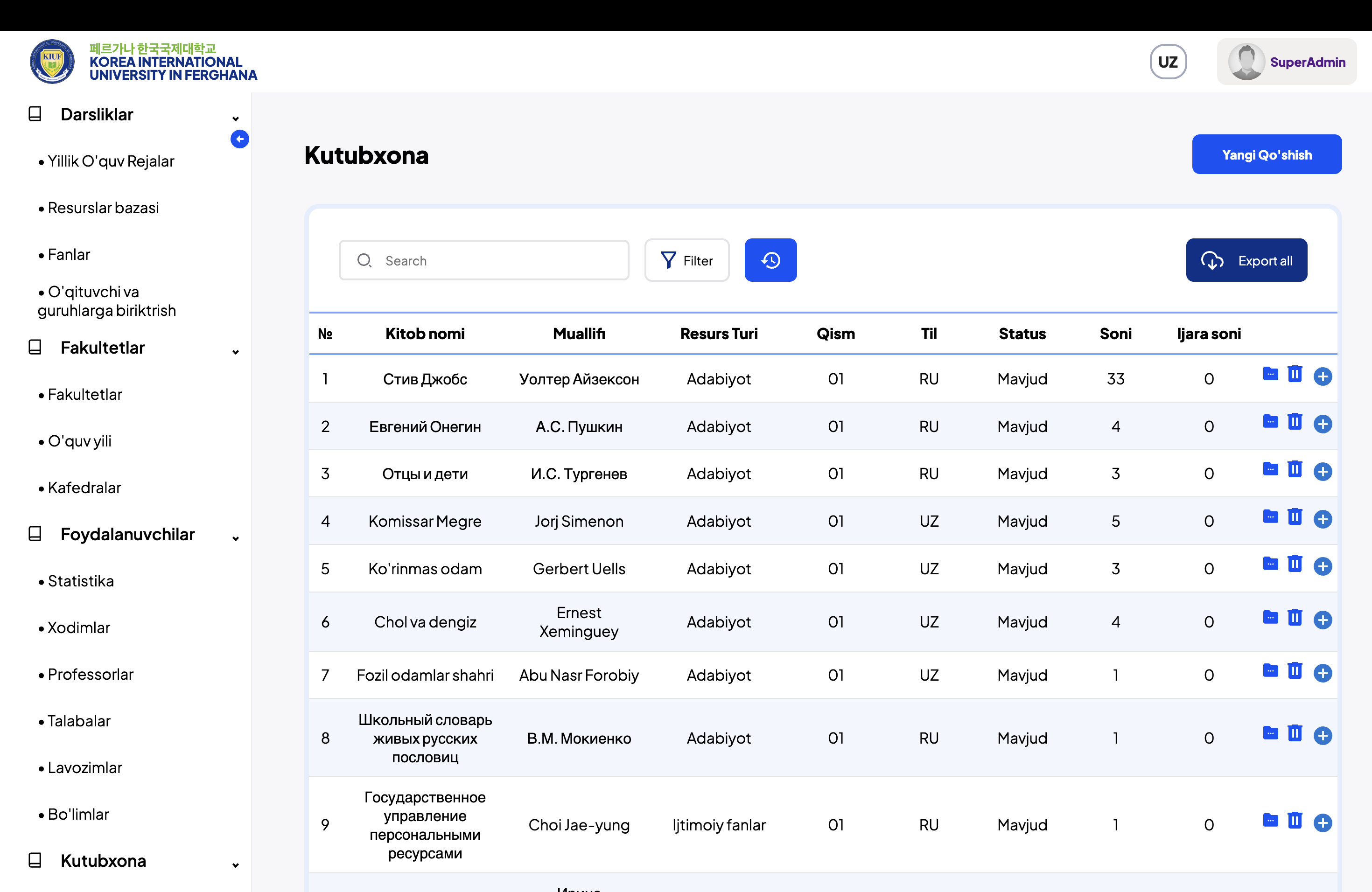
Task: Click the Yangi Qo'shish button
Action: (1267, 154)
